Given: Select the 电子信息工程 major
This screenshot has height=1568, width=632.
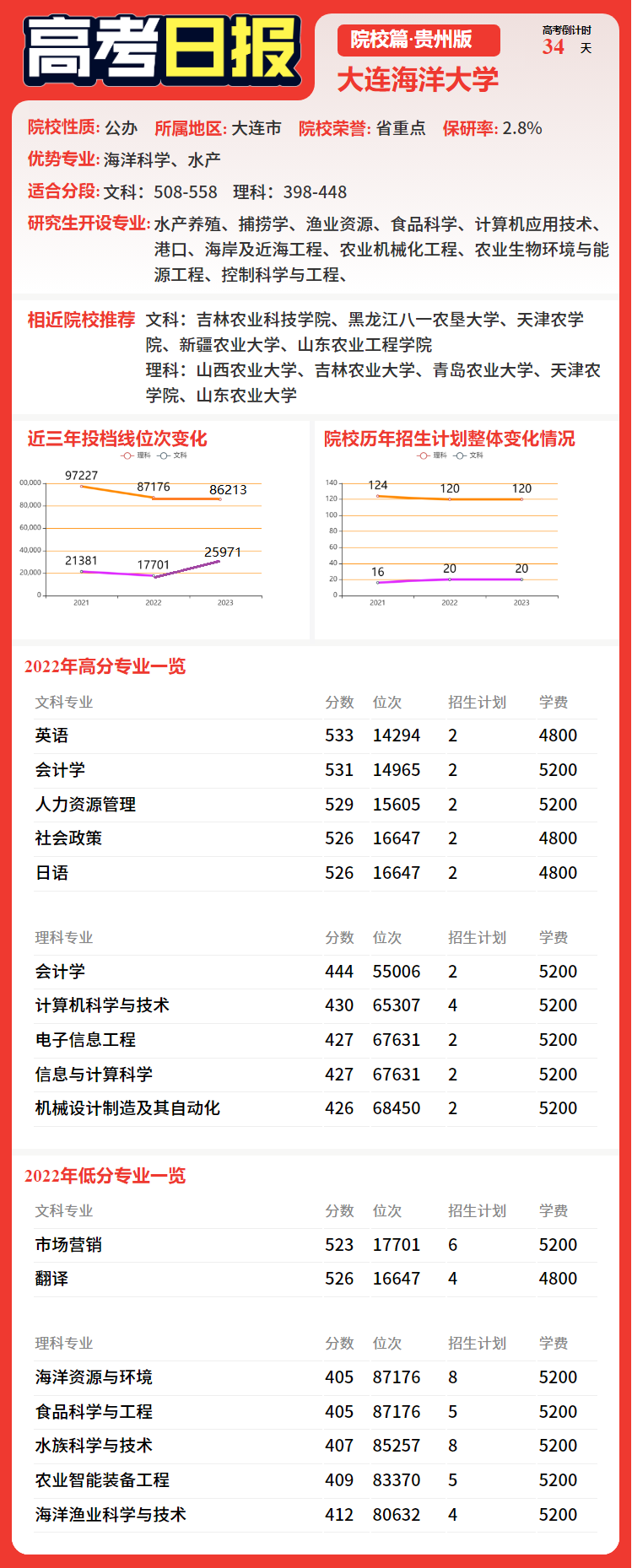Looking at the screenshot, I should (x=85, y=1040).
